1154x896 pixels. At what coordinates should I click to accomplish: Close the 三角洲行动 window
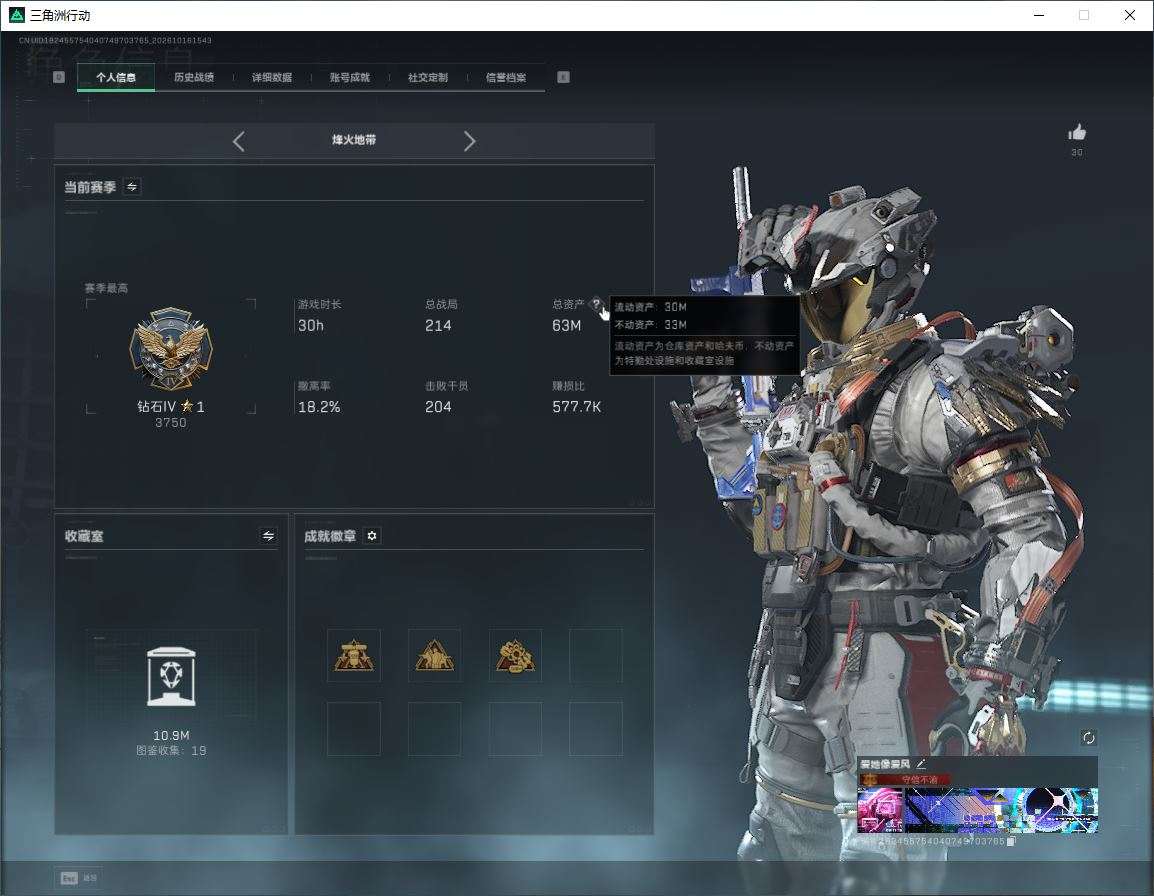[x=1130, y=15]
